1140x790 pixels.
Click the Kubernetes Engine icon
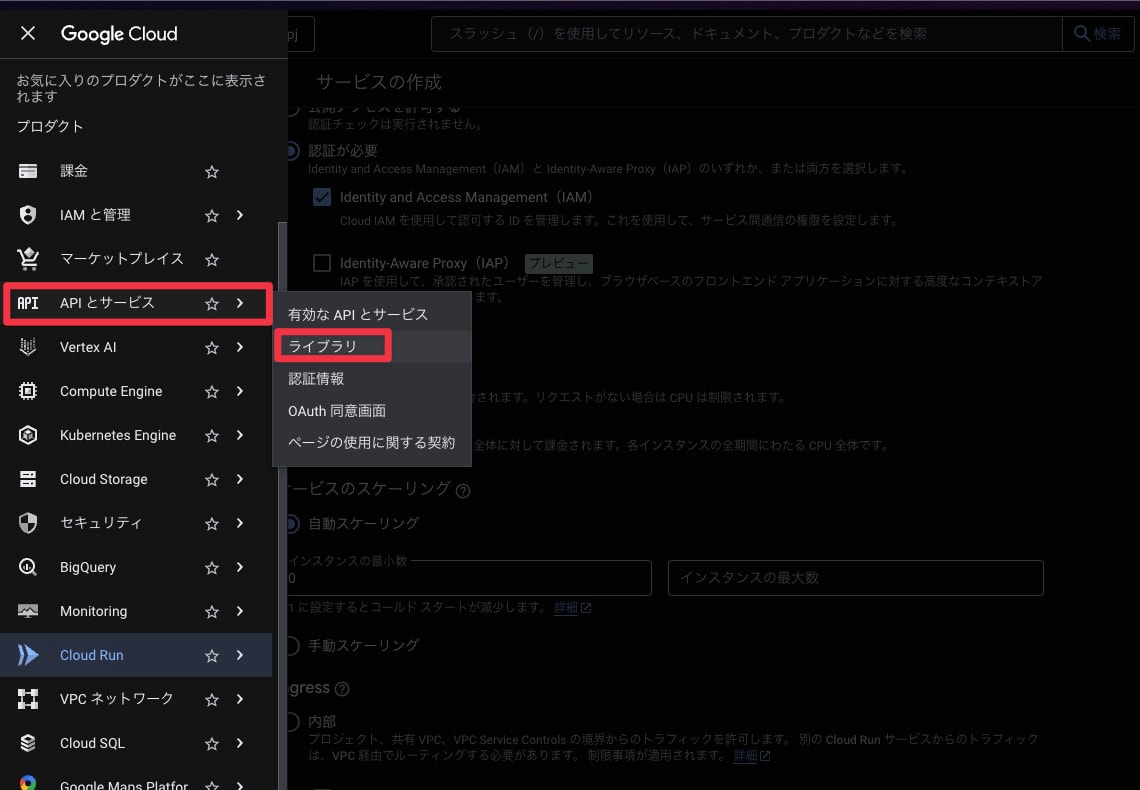28,435
